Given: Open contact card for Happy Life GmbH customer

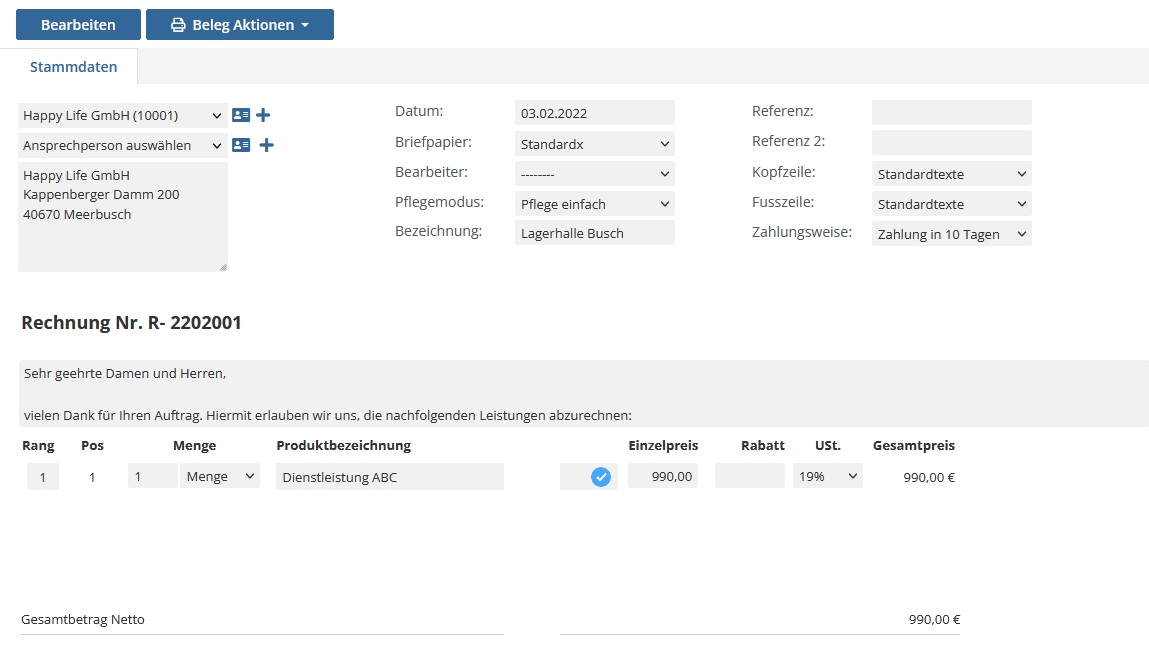Looking at the screenshot, I should click(x=241, y=115).
